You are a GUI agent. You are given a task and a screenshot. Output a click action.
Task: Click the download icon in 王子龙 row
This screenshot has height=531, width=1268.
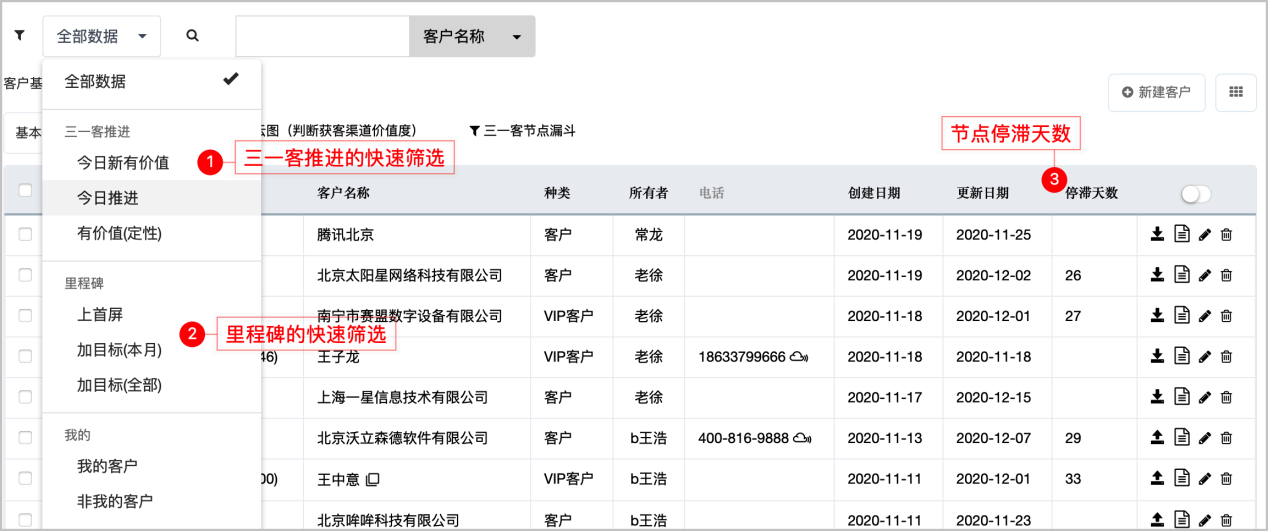(1157, 356)
